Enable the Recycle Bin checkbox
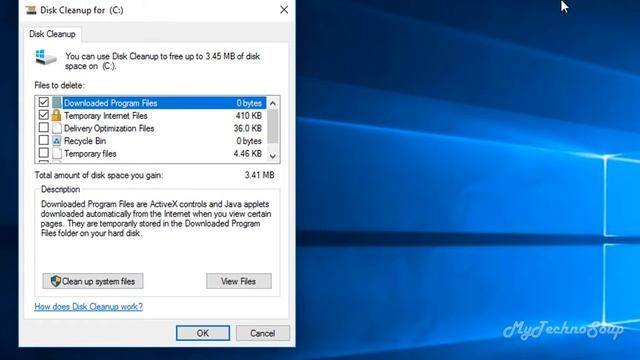The width and height of the screenshot is (640, 360). click(44, 140)
